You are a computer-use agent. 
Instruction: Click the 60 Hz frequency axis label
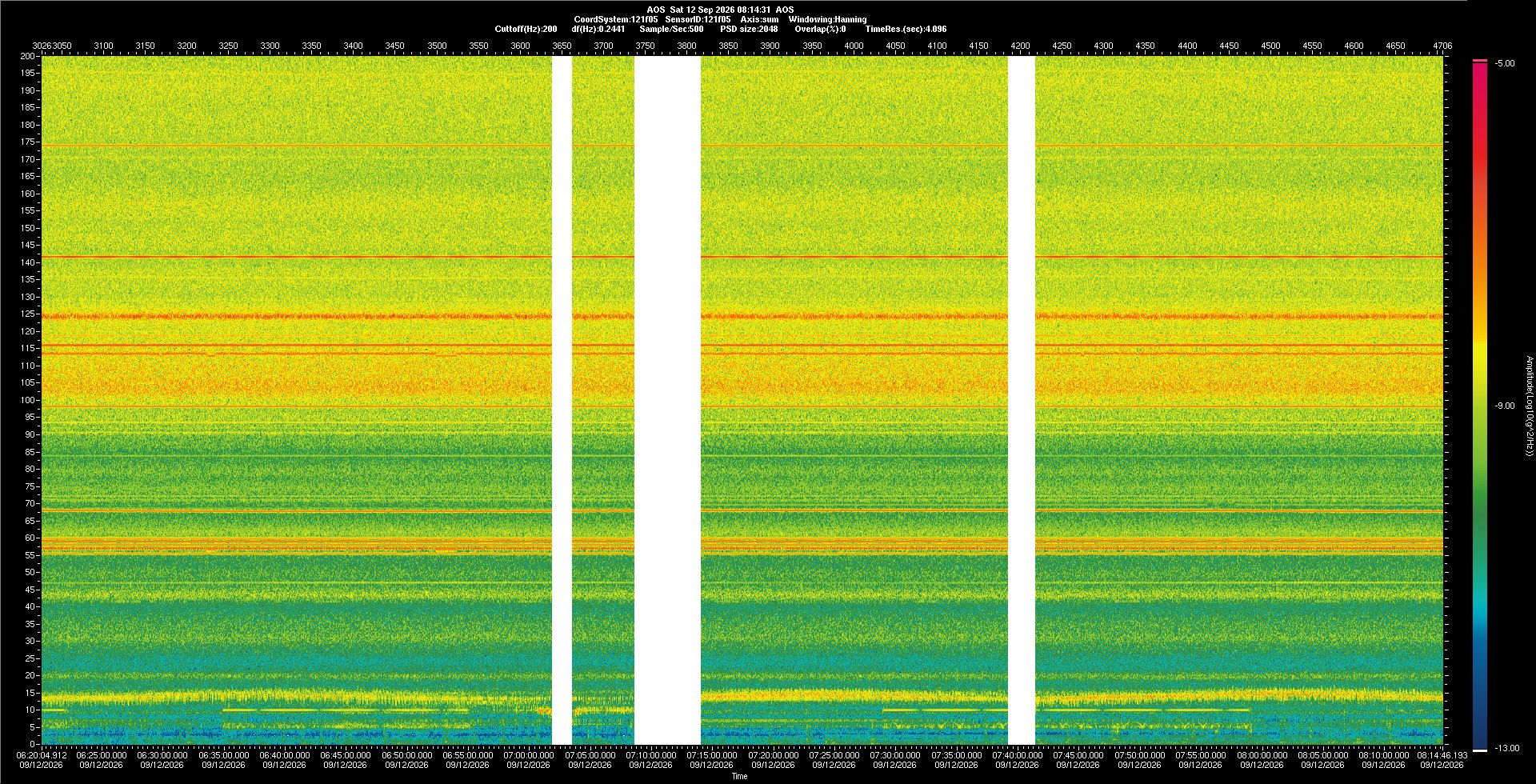coord(30,538)
